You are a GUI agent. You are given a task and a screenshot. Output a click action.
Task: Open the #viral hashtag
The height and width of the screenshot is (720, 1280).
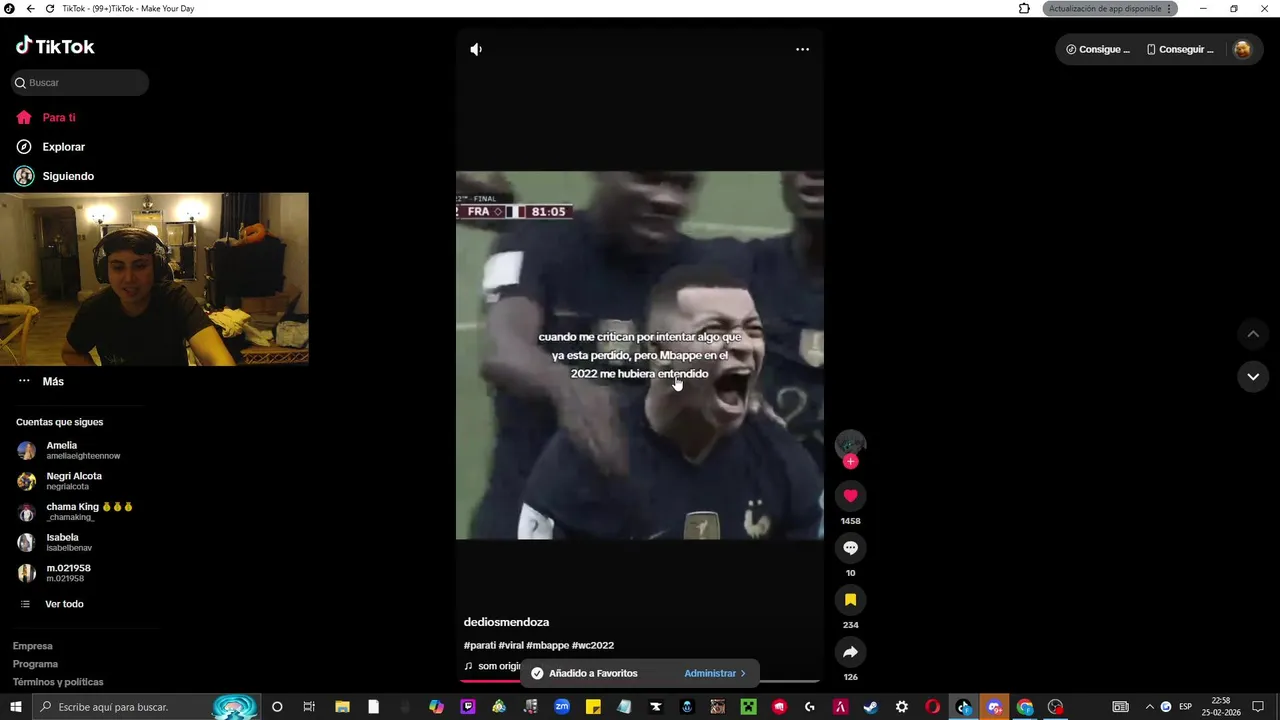pos(511,646)
